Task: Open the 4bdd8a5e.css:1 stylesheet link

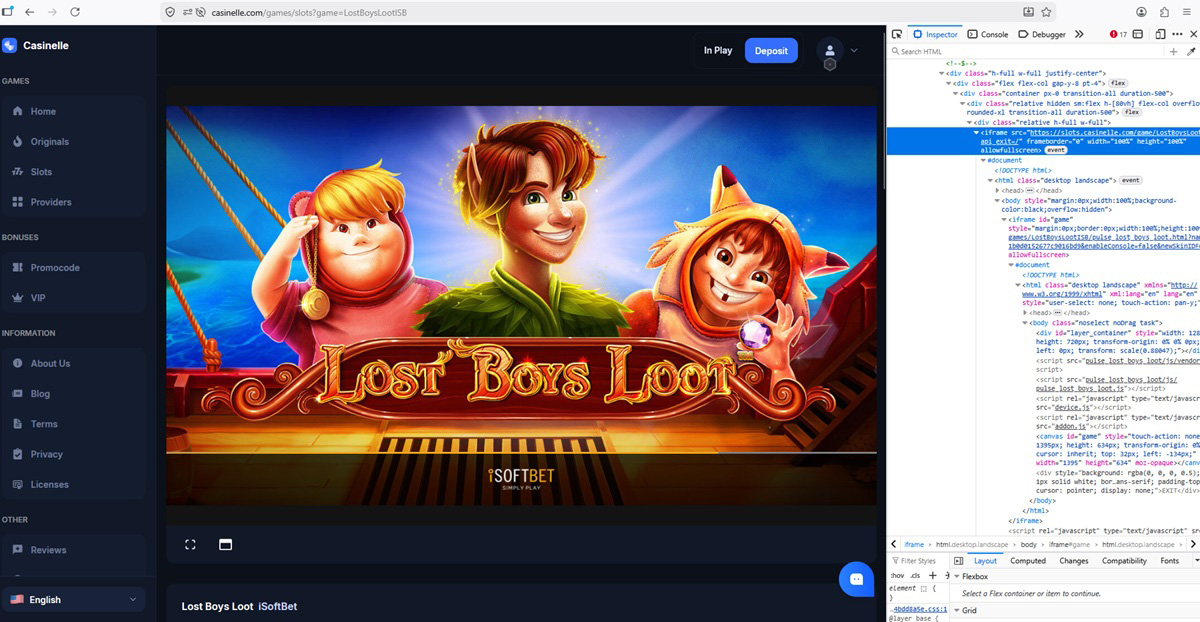Action: click(x=918, y=608)
